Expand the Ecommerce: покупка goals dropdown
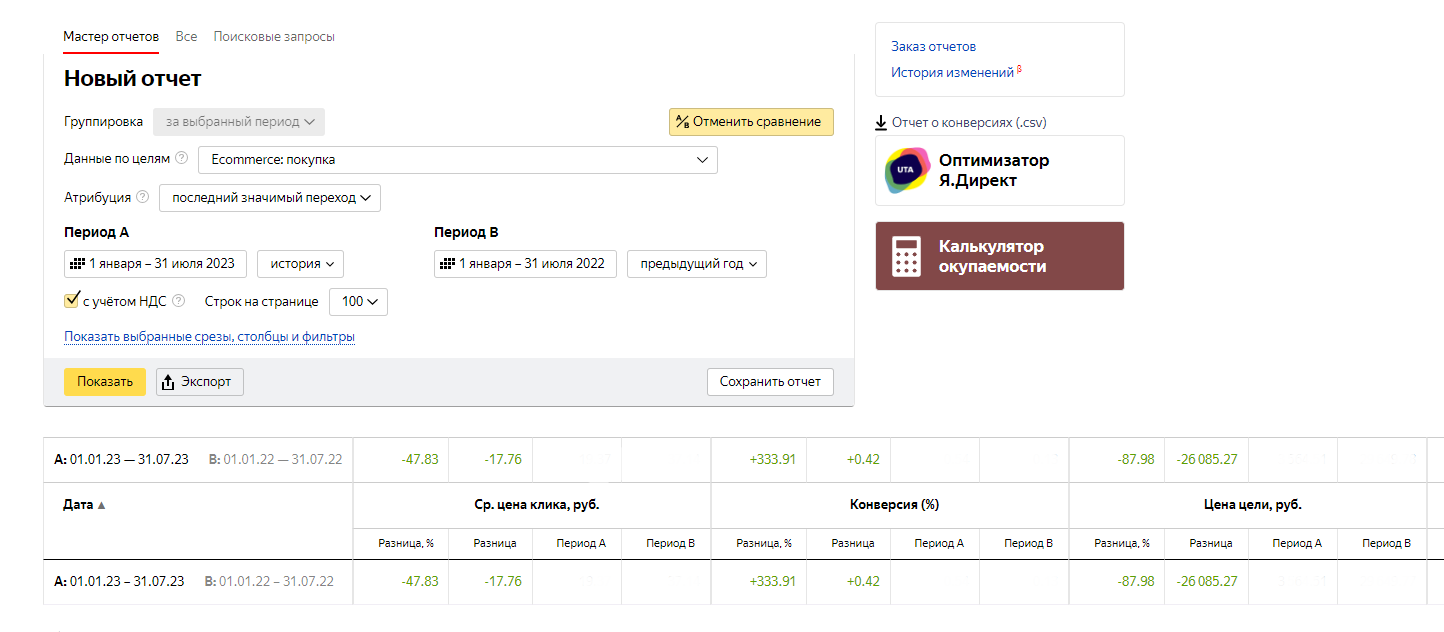The height and width of the screenshot is (632, 1444). click(x=457, y=159)
